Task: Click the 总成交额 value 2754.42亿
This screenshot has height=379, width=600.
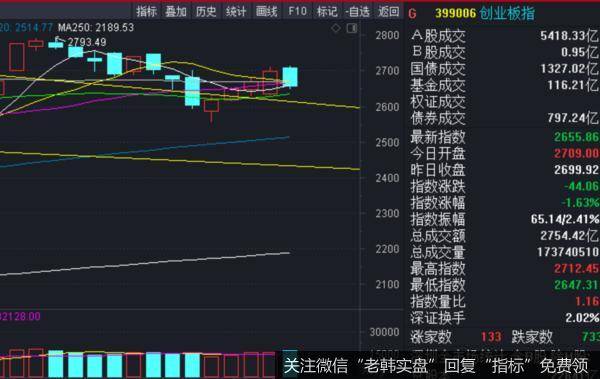Action: coord(569,236)
